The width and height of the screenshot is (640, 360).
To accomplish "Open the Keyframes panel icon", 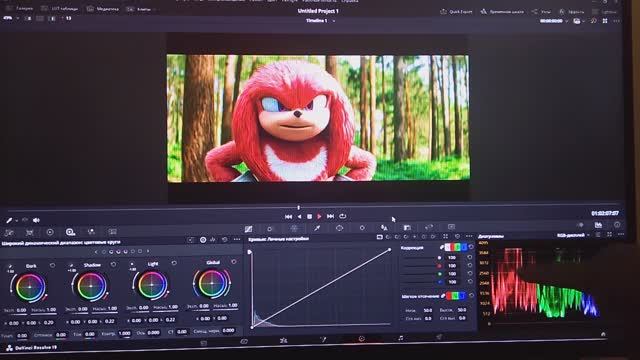I will coord(580,225).
